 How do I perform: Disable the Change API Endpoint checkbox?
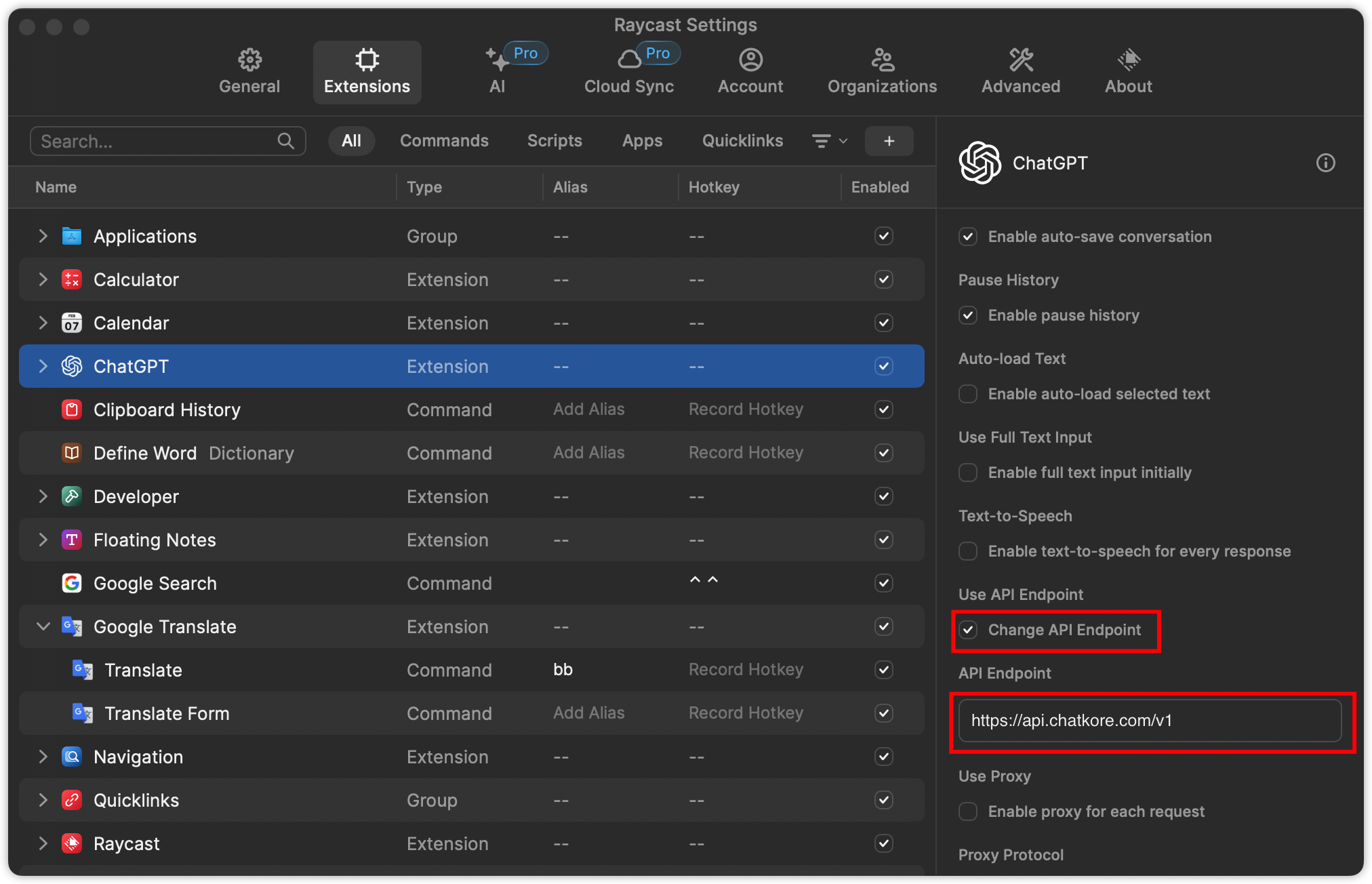point(968,630)
